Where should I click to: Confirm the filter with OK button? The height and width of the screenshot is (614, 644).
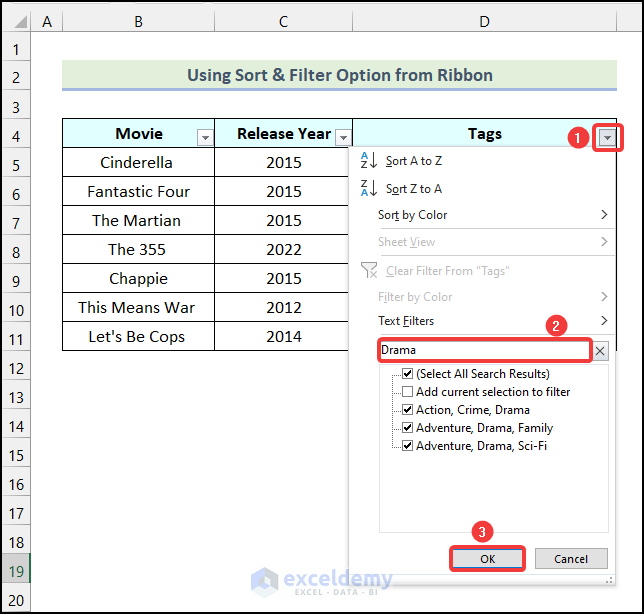tap(487, 559)
